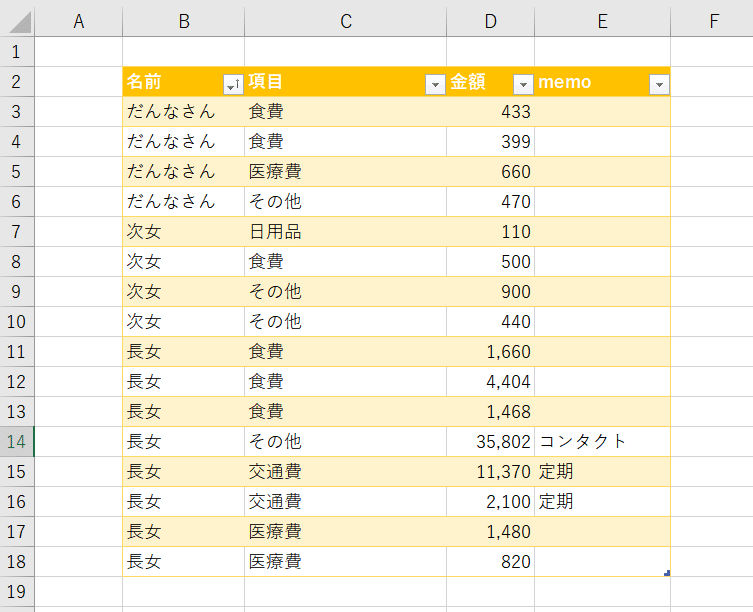
Task: Select the cell with amount 470
Action: coord(490,201)
